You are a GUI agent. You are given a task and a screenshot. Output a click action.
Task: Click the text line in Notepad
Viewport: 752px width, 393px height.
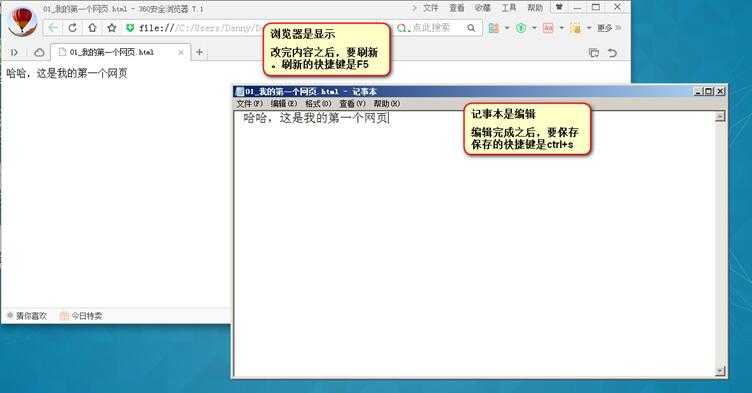click(316, 118)
